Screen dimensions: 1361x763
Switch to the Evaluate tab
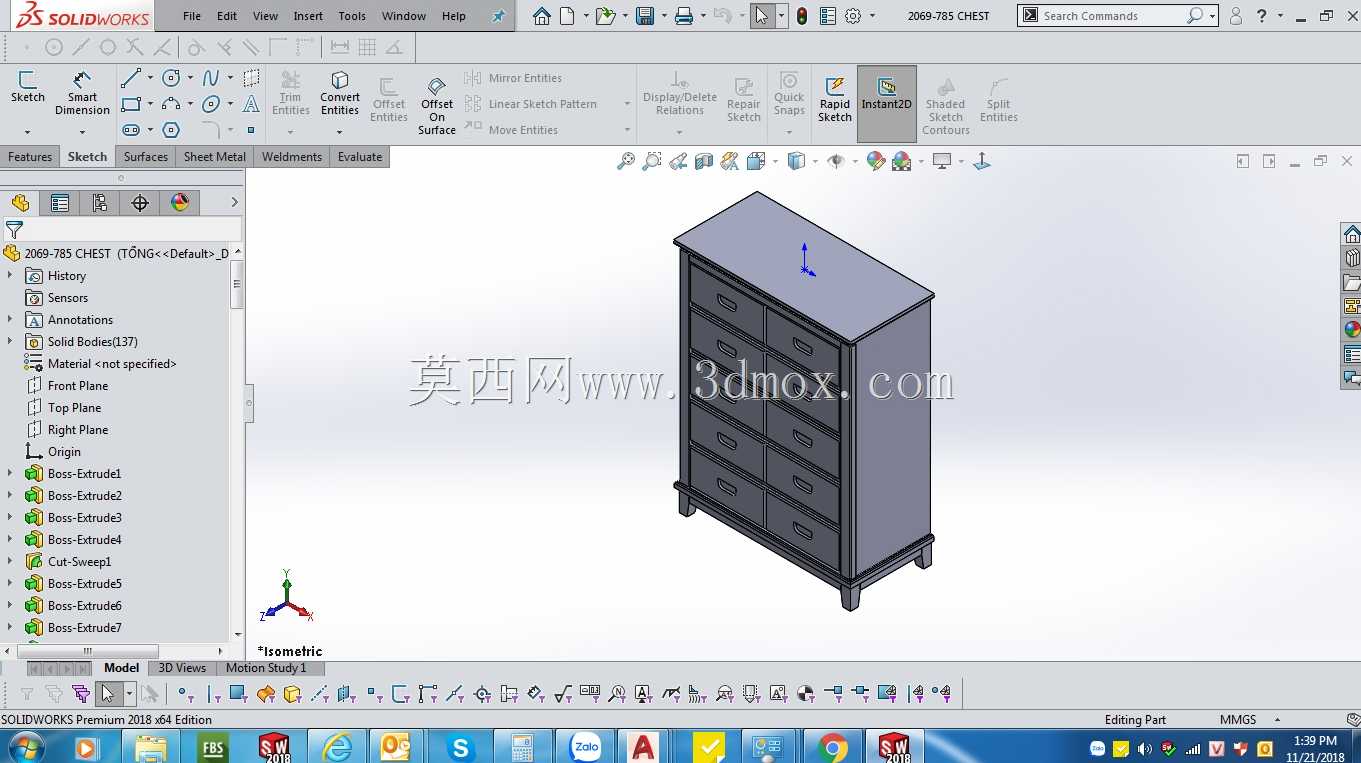360,157
